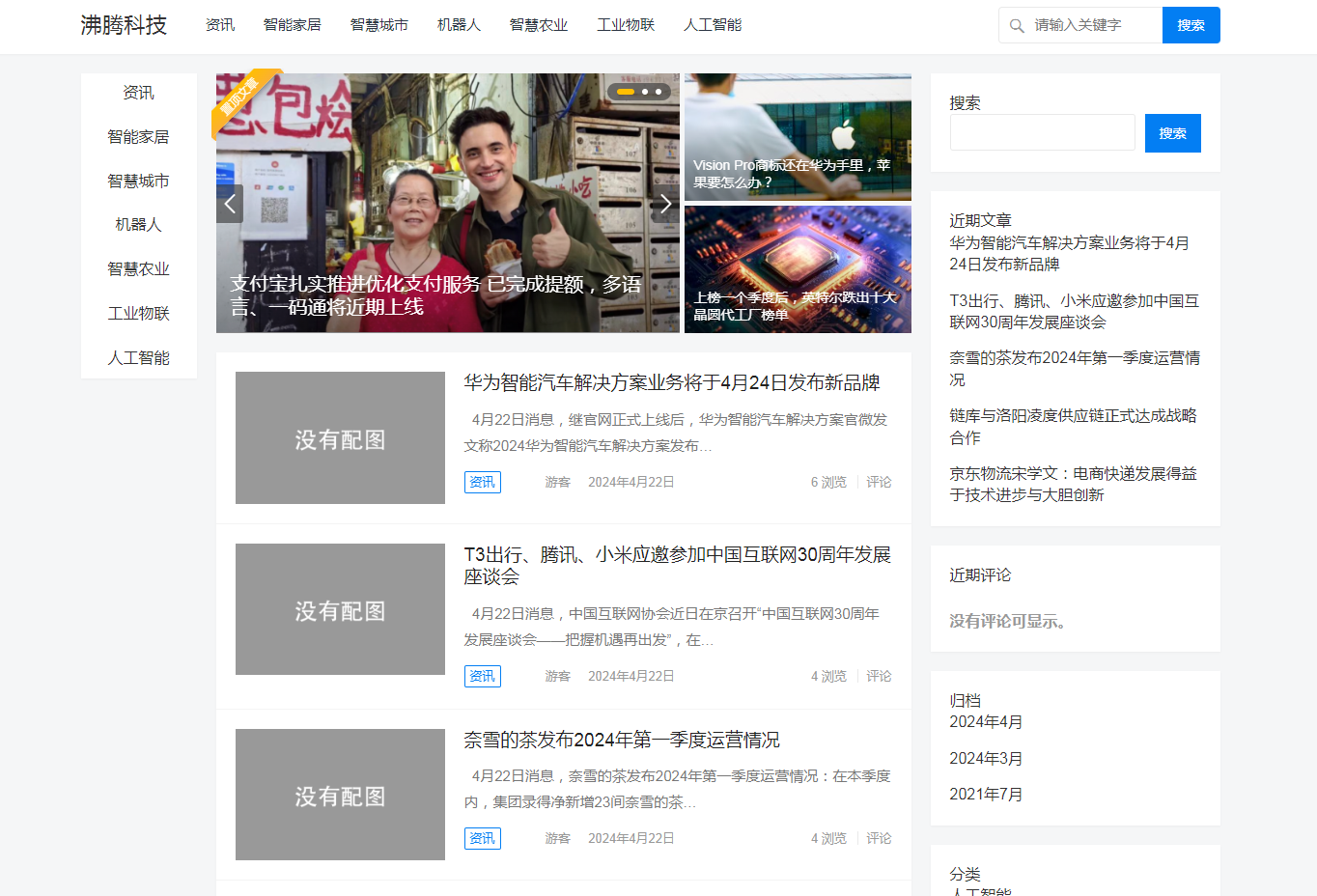Select 智慧城市 in left sidebar

tap(138, 182)
